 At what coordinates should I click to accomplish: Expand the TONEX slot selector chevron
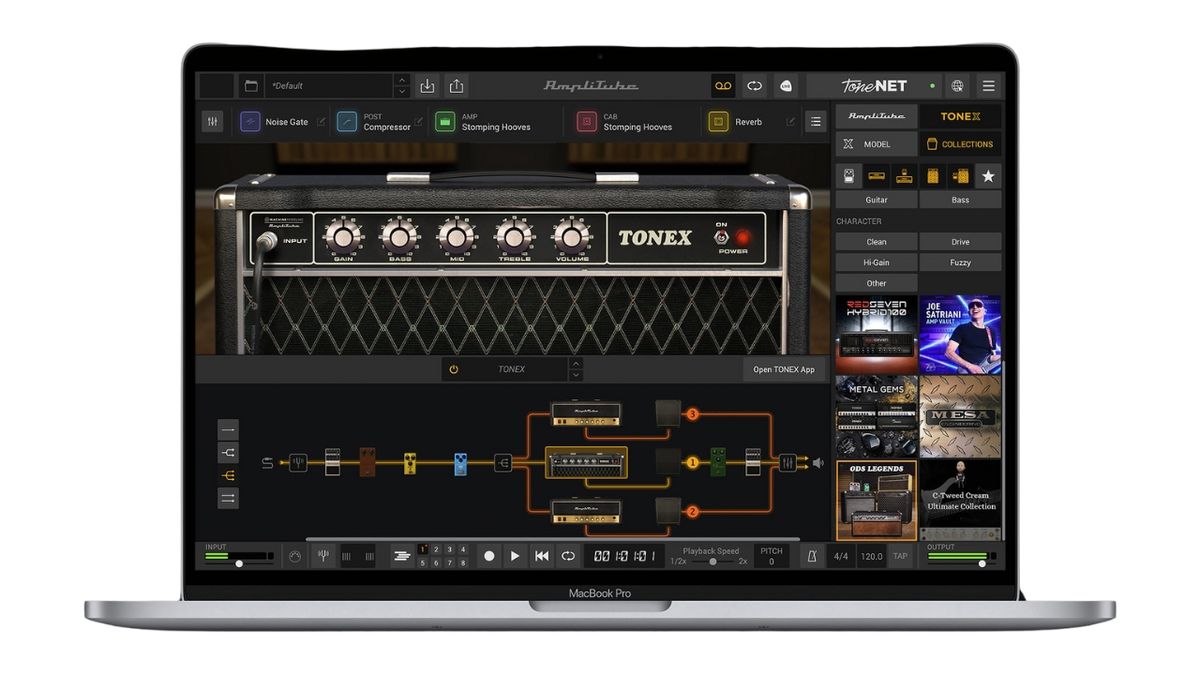point(577,368)
